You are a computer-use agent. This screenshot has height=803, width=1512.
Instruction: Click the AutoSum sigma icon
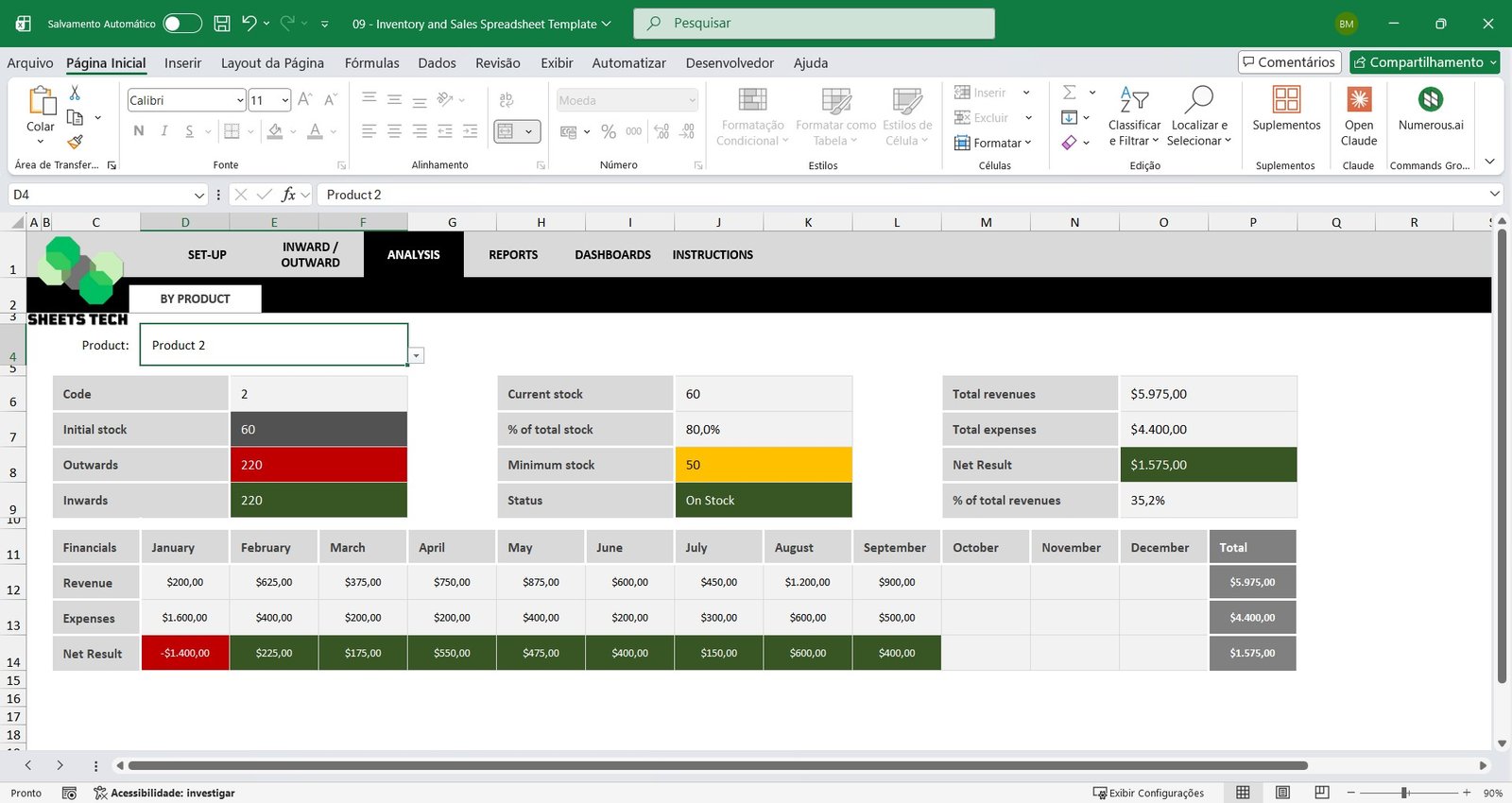1070,93
